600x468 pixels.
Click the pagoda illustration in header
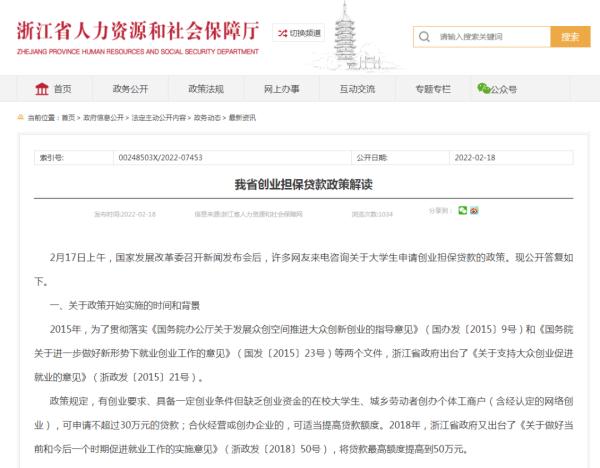(x=346, y=36)
